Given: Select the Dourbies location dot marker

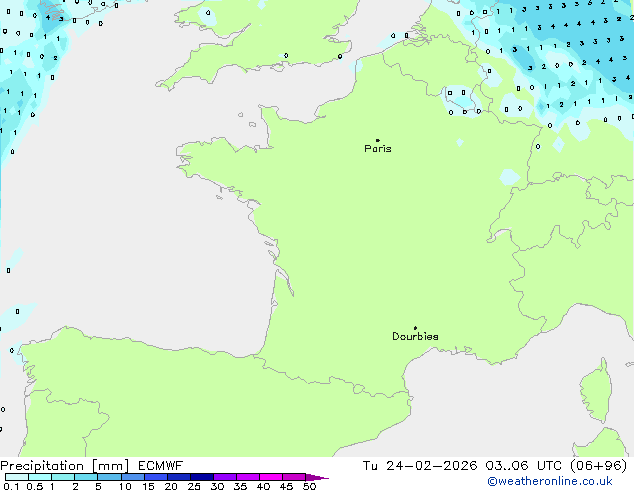Looking at the screenshot, I should coord(415,328).
